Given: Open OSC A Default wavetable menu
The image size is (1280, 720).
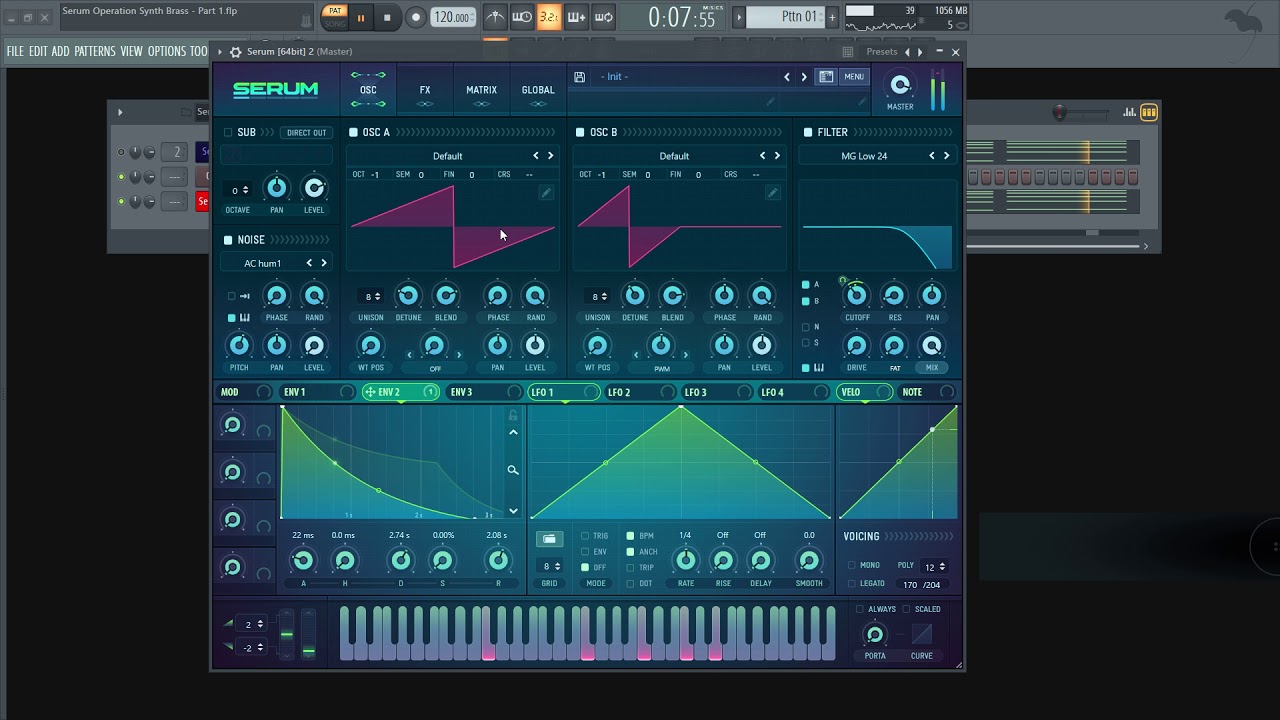Looking at the screenshot, I should (447, 156).
